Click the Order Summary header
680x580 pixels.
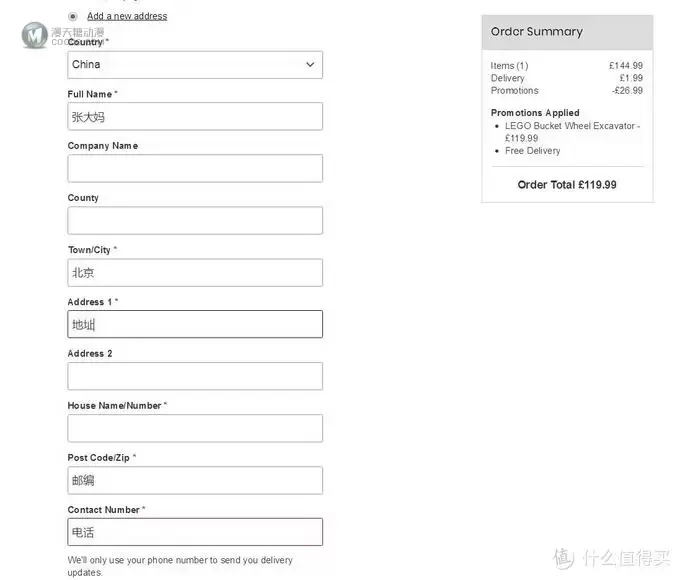(x=567, y=32)
